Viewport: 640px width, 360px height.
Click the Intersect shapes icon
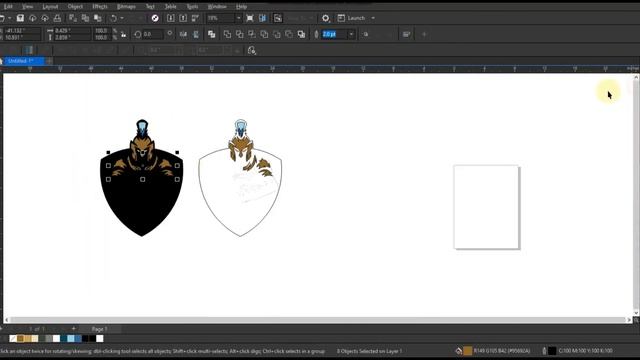tap(252, 34)
